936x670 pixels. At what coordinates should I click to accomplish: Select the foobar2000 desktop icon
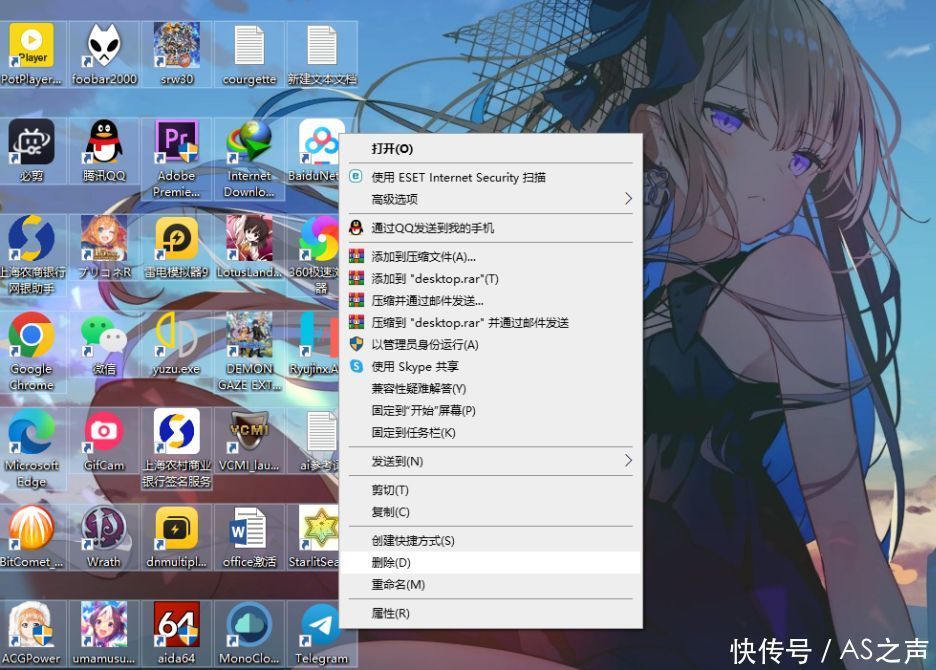104,54
